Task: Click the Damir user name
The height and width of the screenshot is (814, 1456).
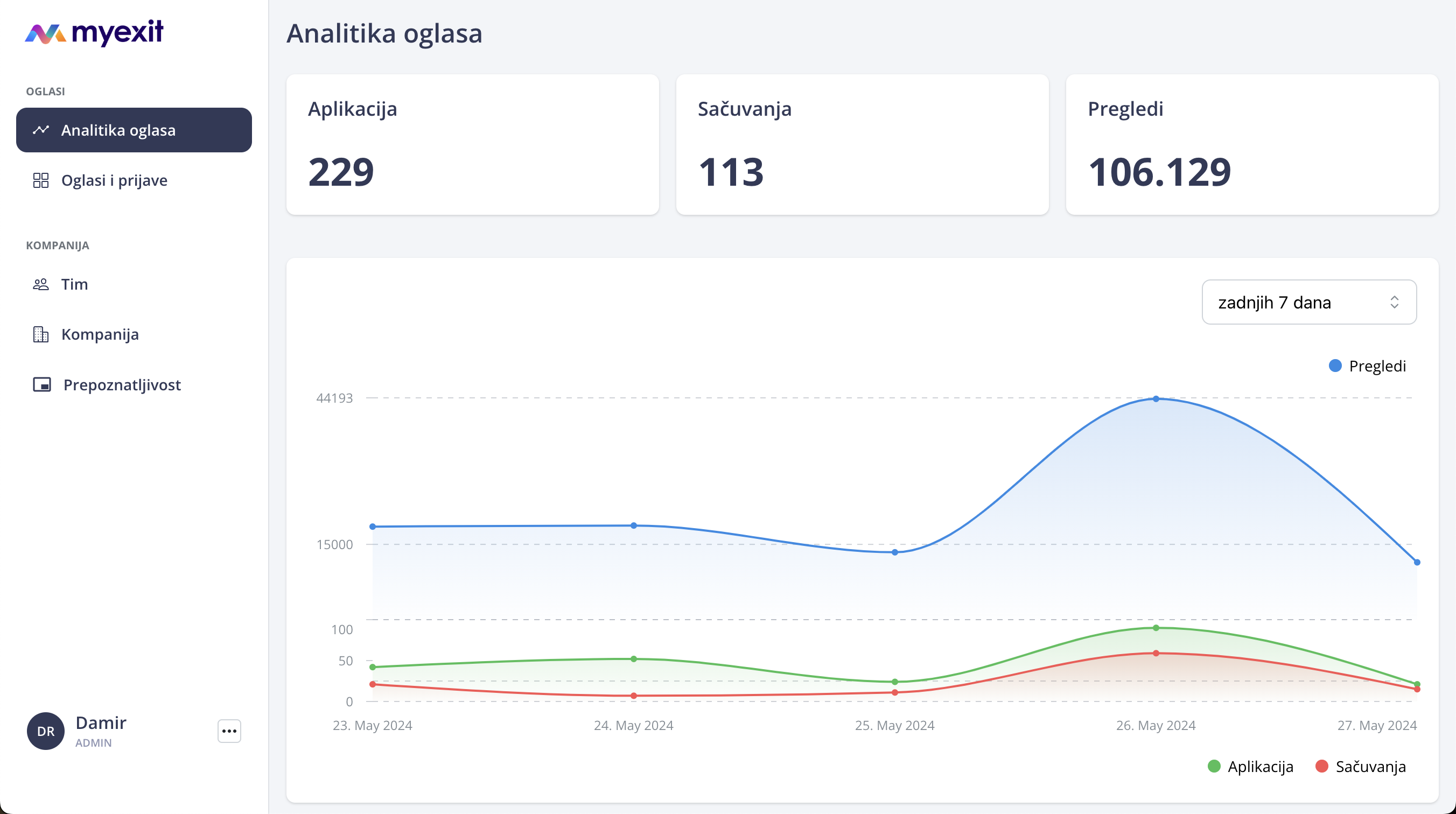Action: click(101, 723)
